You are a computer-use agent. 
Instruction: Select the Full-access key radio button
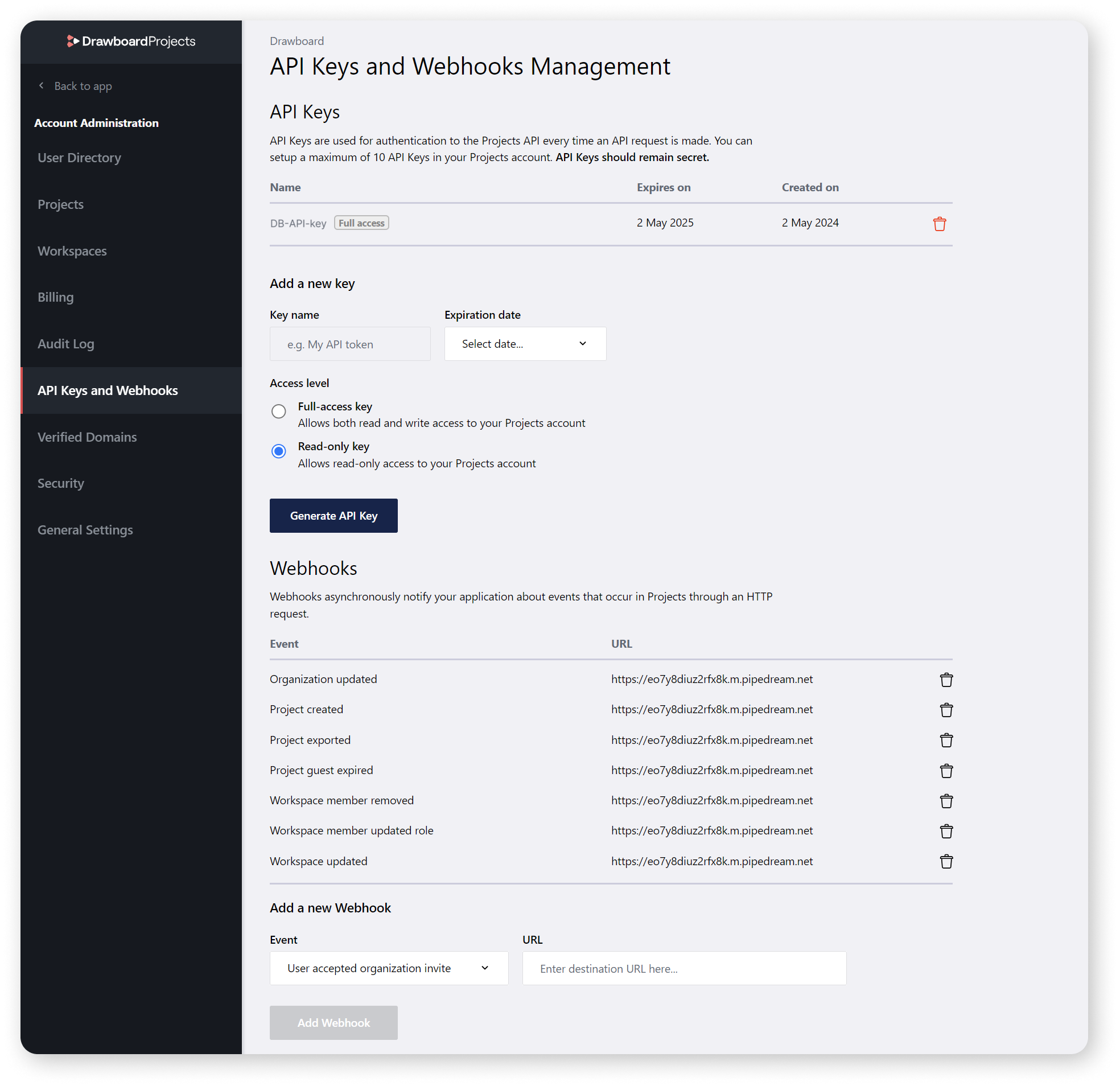tap(278, 412)
